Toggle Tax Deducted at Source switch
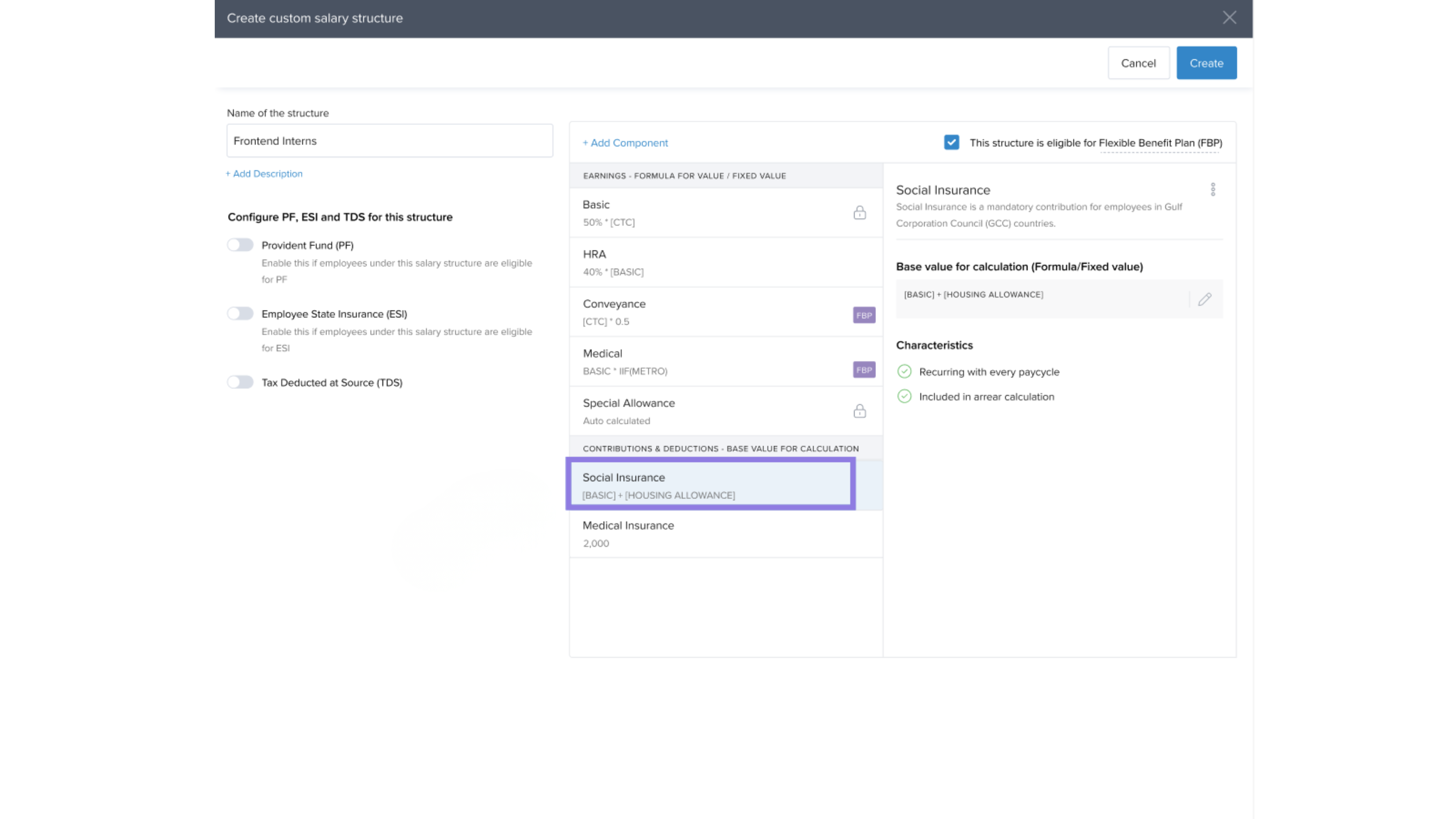Viewport: 1456px width, 819px height. pos(240,382)
